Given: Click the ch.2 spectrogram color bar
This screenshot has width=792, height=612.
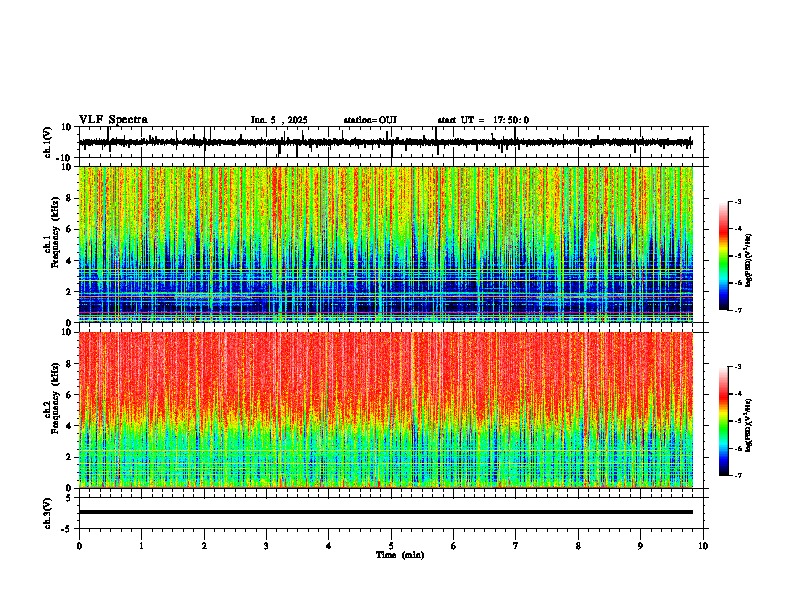Looking at the screenshot, I should coord(723,421).
